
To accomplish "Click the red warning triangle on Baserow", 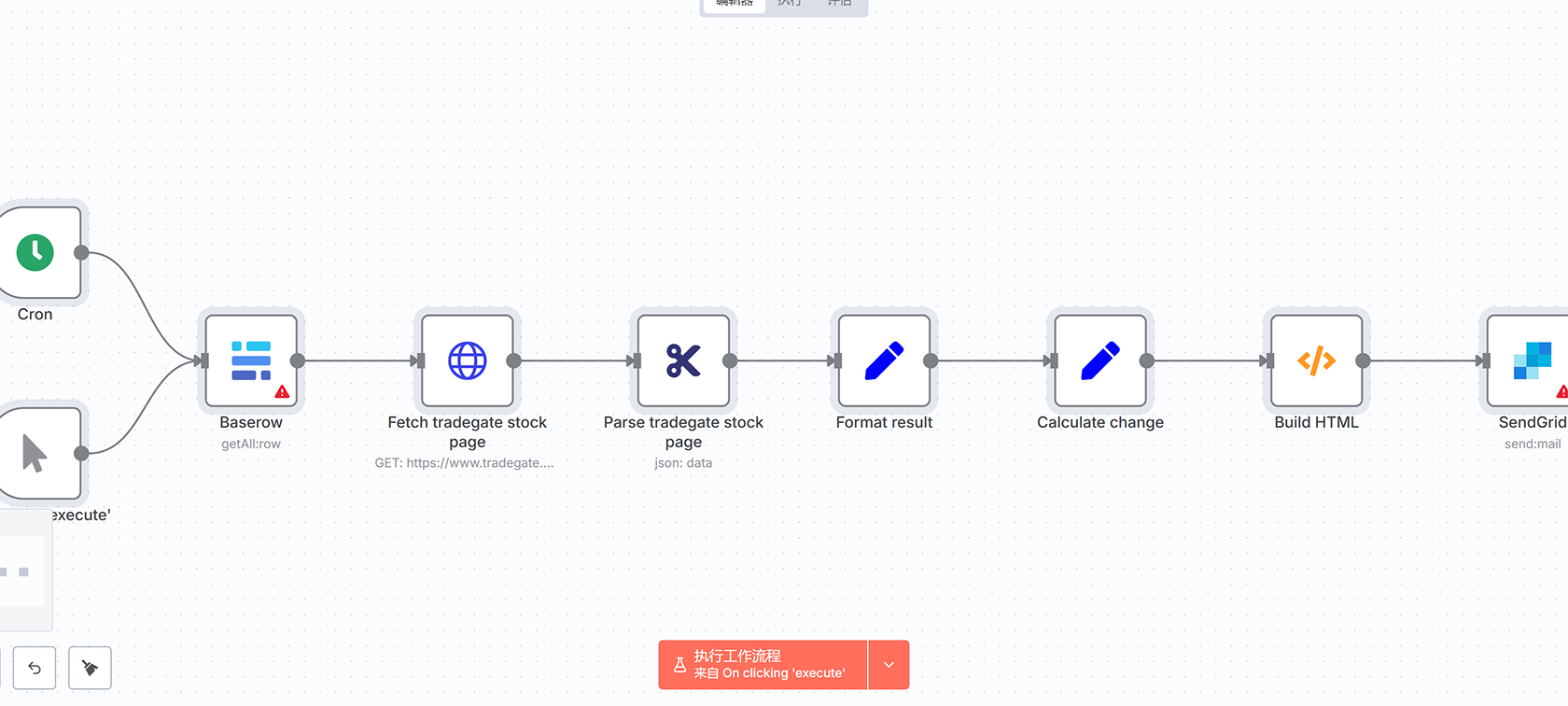I will (x=282, y=392).
